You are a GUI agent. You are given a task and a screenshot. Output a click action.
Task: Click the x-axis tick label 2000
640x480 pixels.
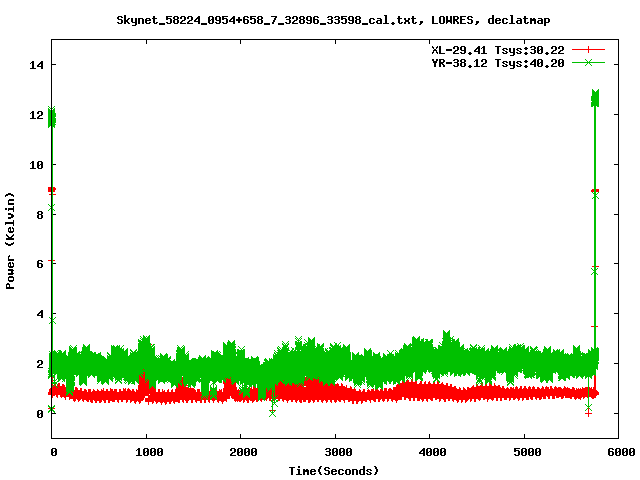coord(243,452)
